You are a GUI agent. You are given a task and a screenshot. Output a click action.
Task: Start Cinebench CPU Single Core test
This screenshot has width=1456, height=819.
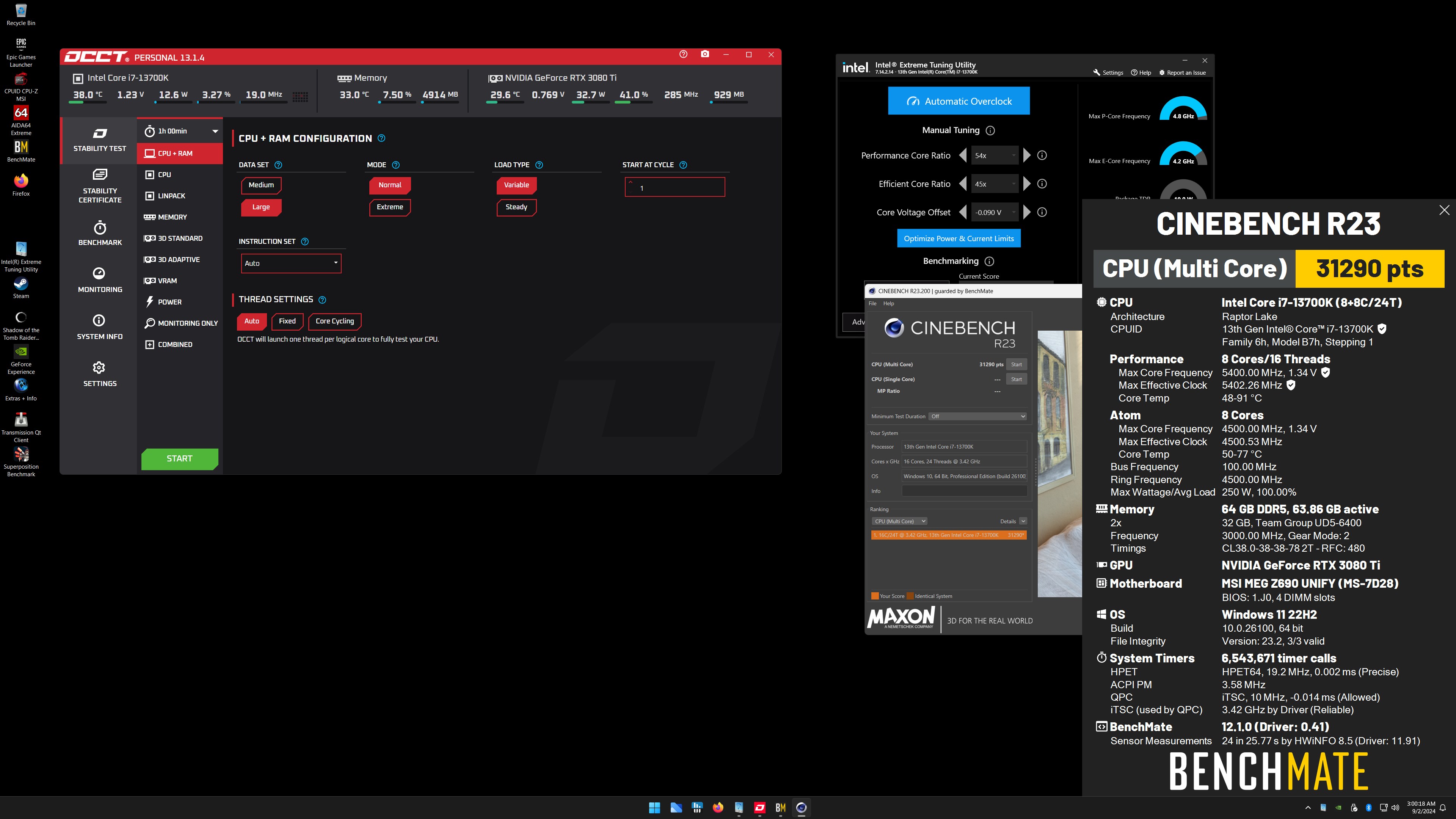[1016, 379]
